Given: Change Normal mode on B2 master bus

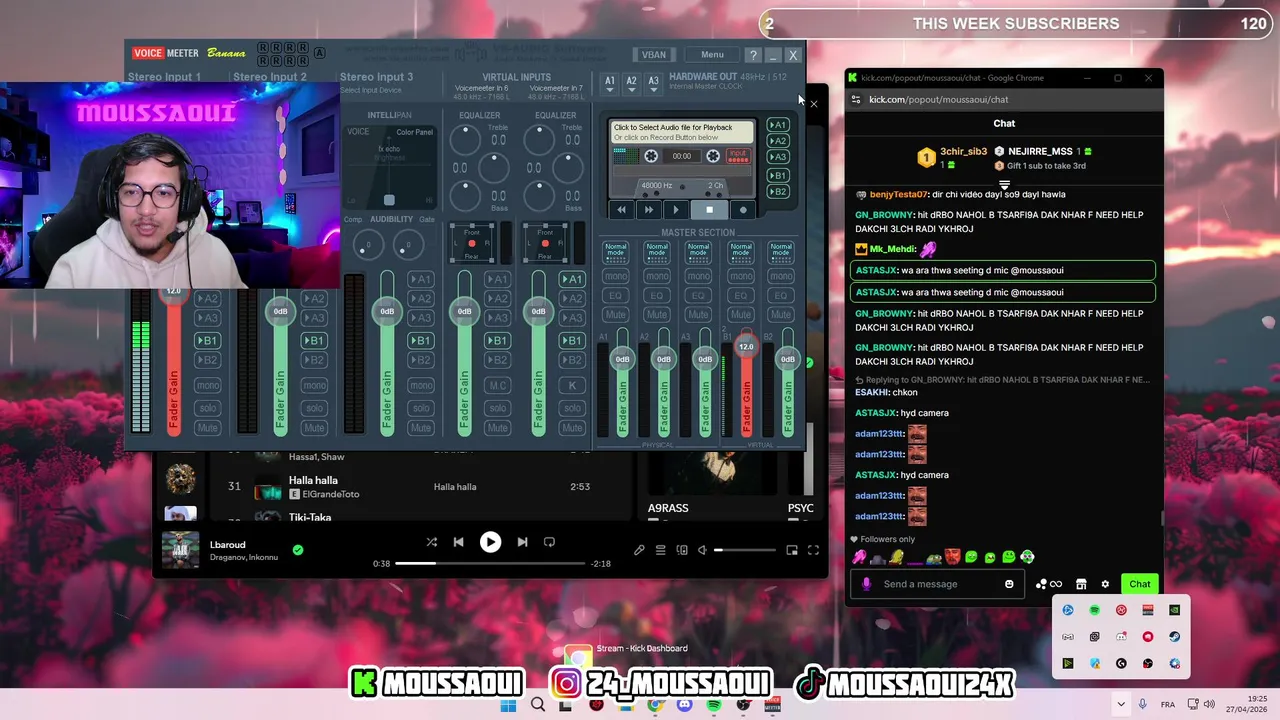Looking at the screenshot, I should (781, 251).
